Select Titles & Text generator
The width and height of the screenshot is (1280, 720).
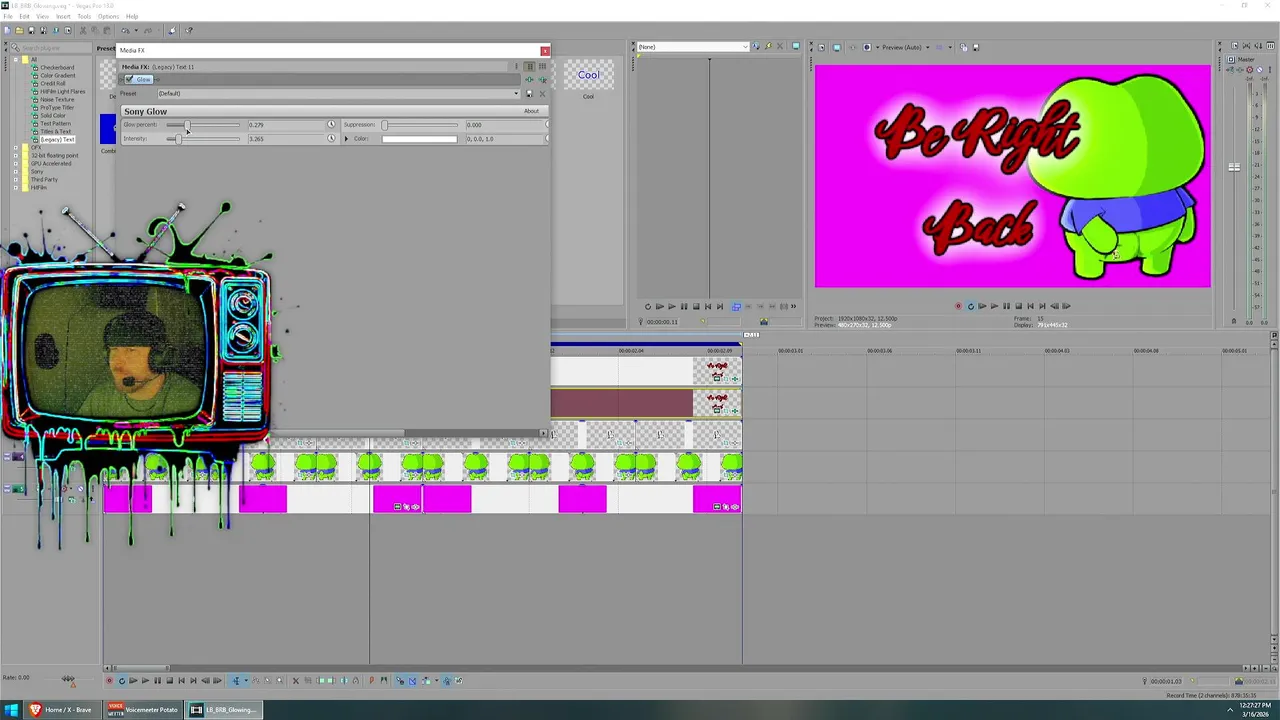(55, 132)
